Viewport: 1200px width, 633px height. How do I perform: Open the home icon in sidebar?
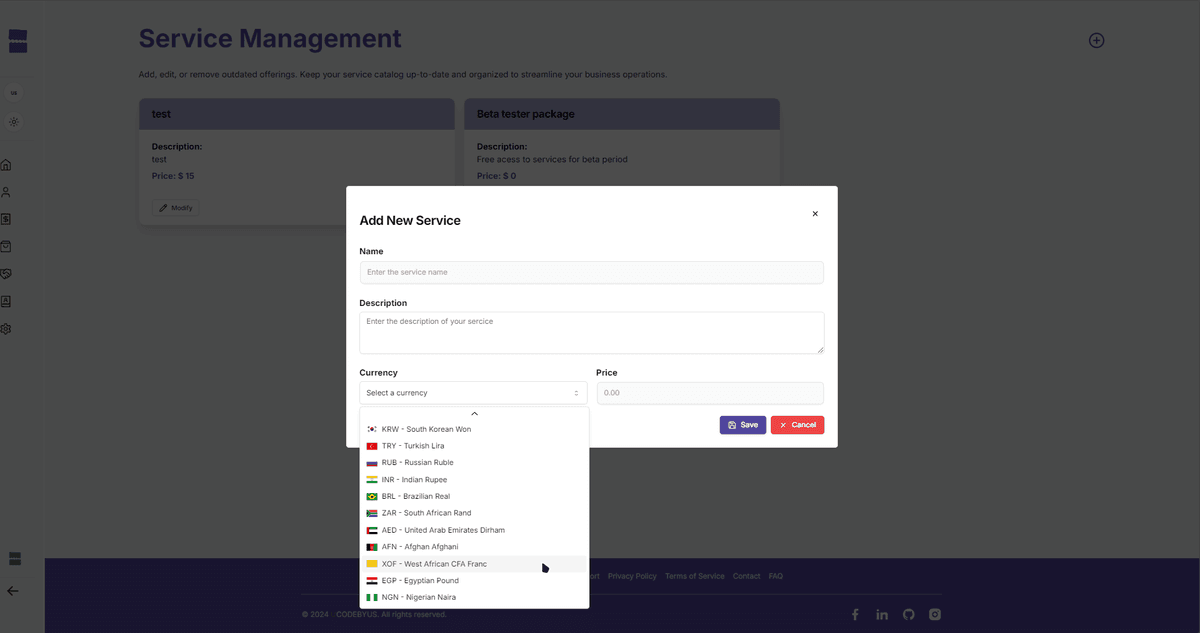click(6, 165)
